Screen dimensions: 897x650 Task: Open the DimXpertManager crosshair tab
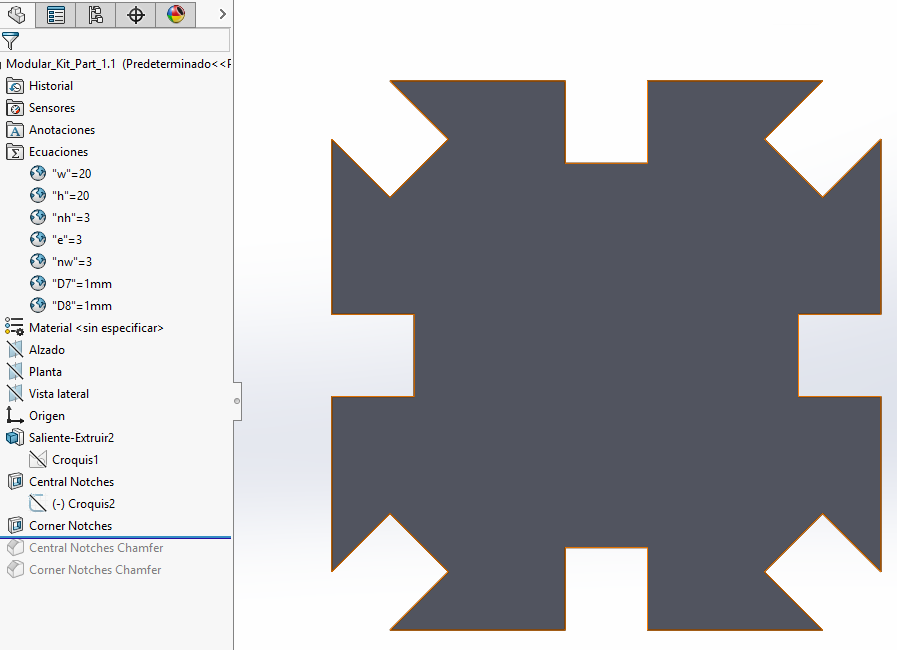click(x=136, y=14)
